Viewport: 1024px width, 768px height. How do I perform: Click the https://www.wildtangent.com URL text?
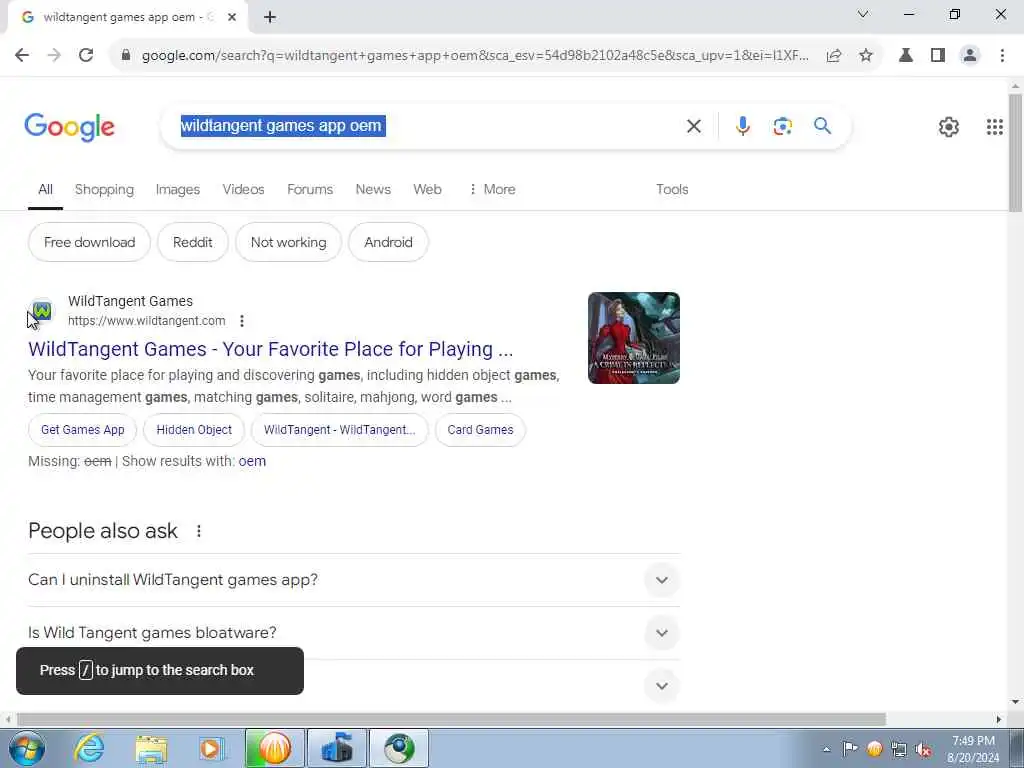(x=146, y=321)
